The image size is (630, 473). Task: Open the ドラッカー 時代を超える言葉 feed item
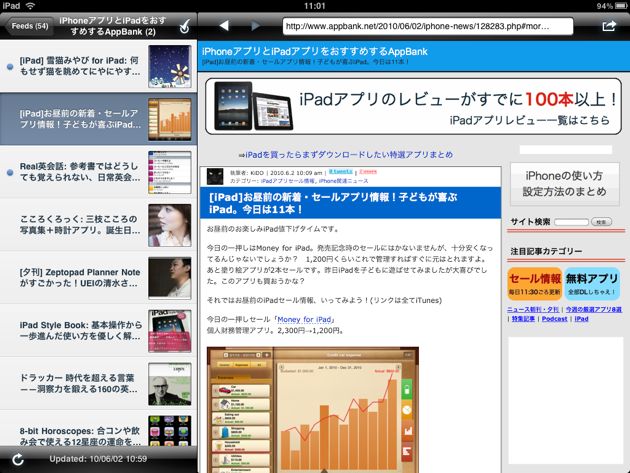tap(98, 384)
